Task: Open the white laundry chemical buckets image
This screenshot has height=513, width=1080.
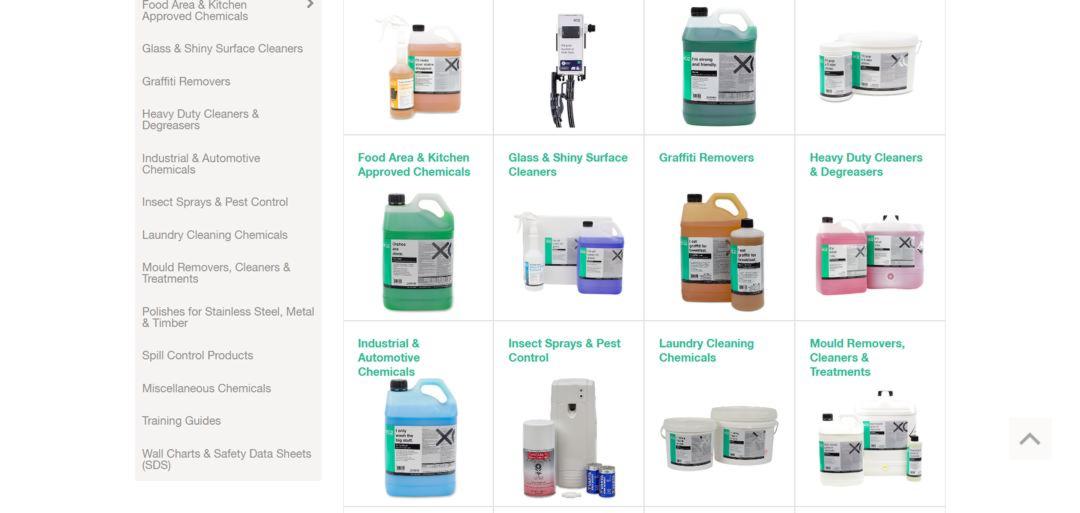Action: click(x=719, y=439)
